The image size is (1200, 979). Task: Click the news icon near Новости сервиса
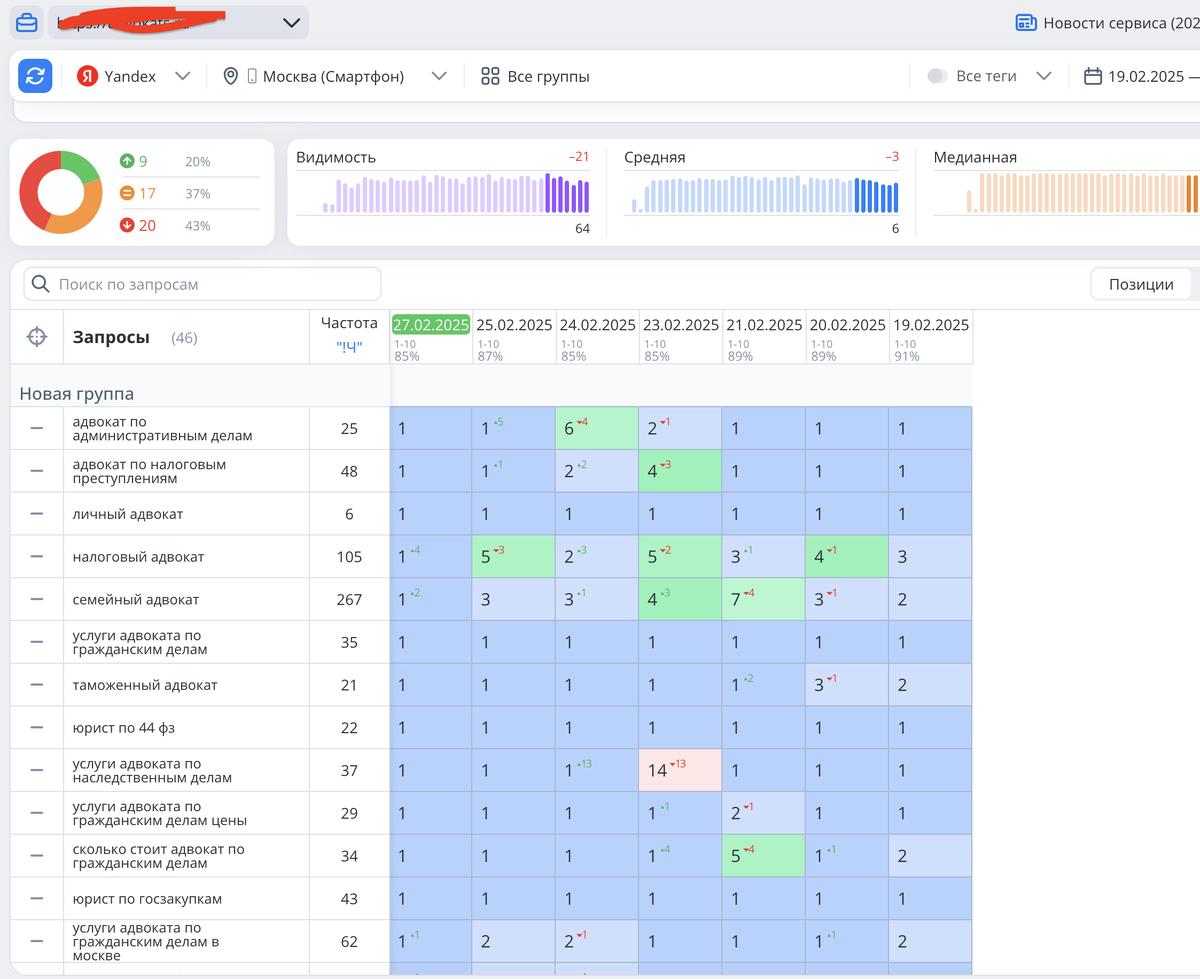tap(1025, 23)
